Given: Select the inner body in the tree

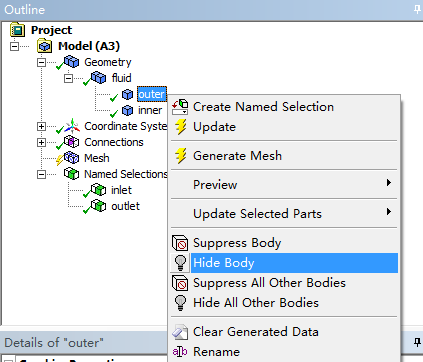Looking at the screenshot, I should coord(150,110).
